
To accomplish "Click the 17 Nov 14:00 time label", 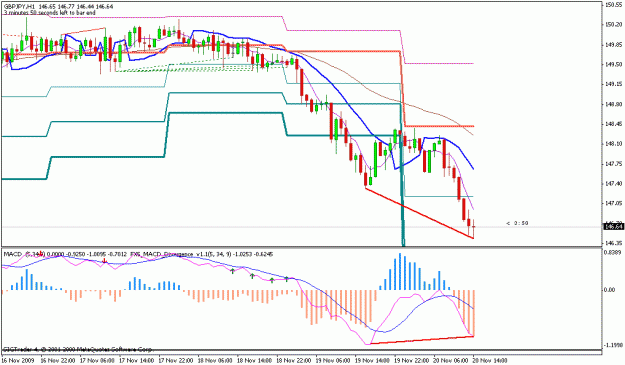I will tap(137, 361).
